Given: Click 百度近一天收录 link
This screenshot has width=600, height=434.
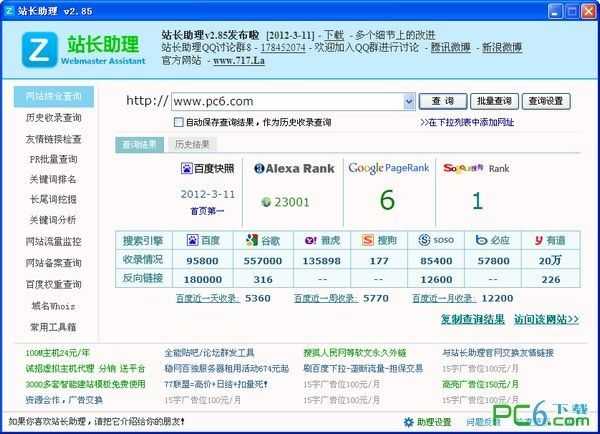Looking at the screenshot, I should pos(208,298).
